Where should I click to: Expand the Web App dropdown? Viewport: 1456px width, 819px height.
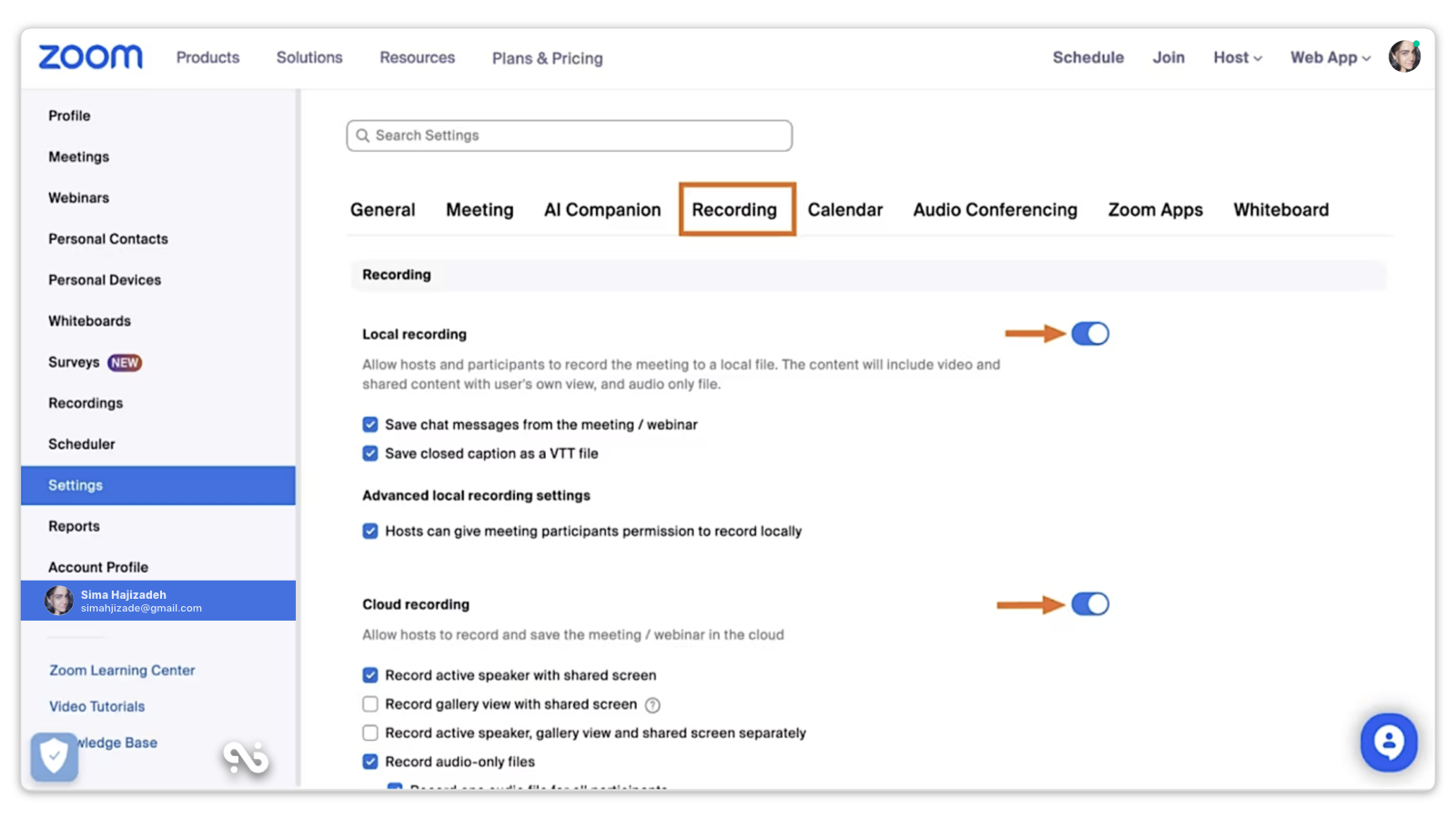pos(1330,57)
